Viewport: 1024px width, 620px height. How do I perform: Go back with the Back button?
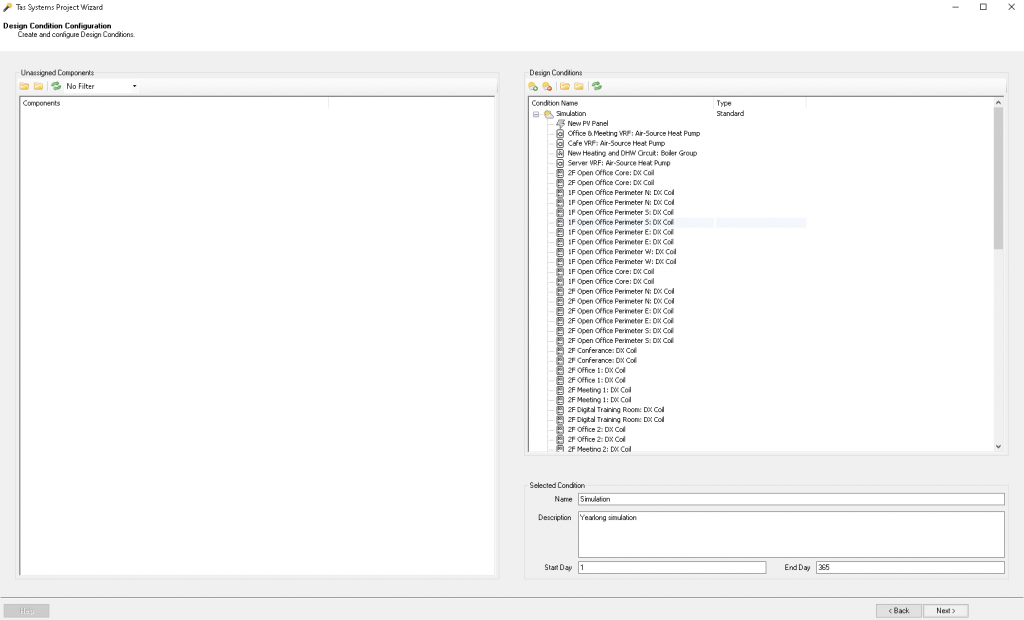[x=898, y=610]
